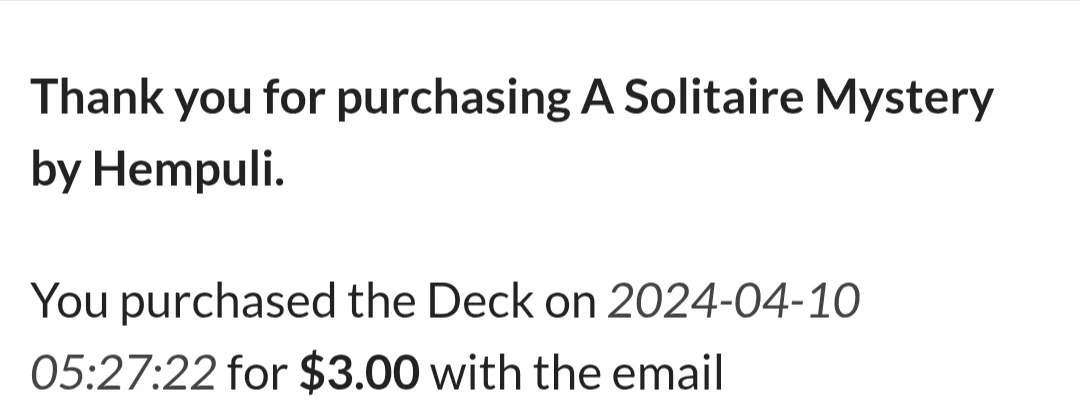
Task: Click the word "You" starting the purchase line
Action: tap(70, 303)
